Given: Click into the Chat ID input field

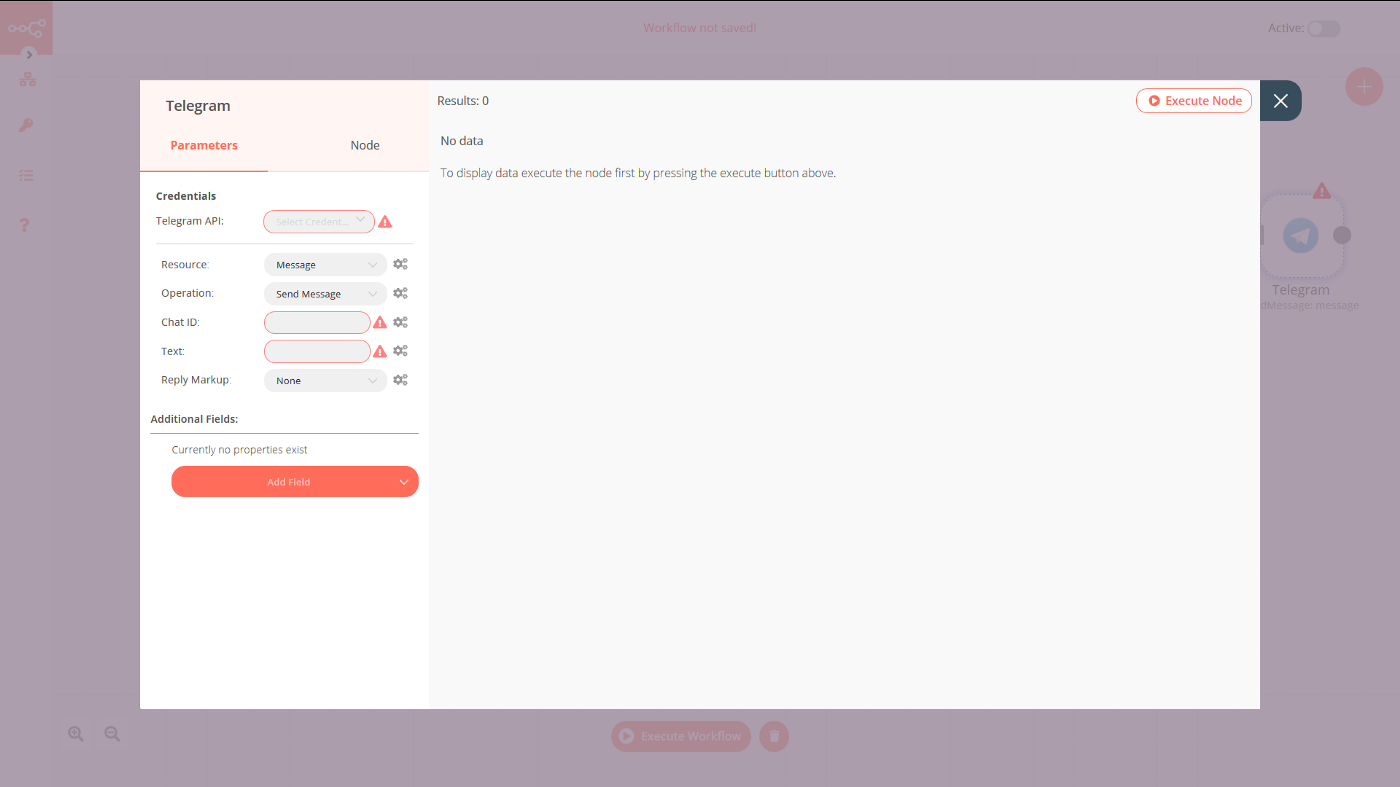Looking at the screenshot, I should tap(317, 323).
